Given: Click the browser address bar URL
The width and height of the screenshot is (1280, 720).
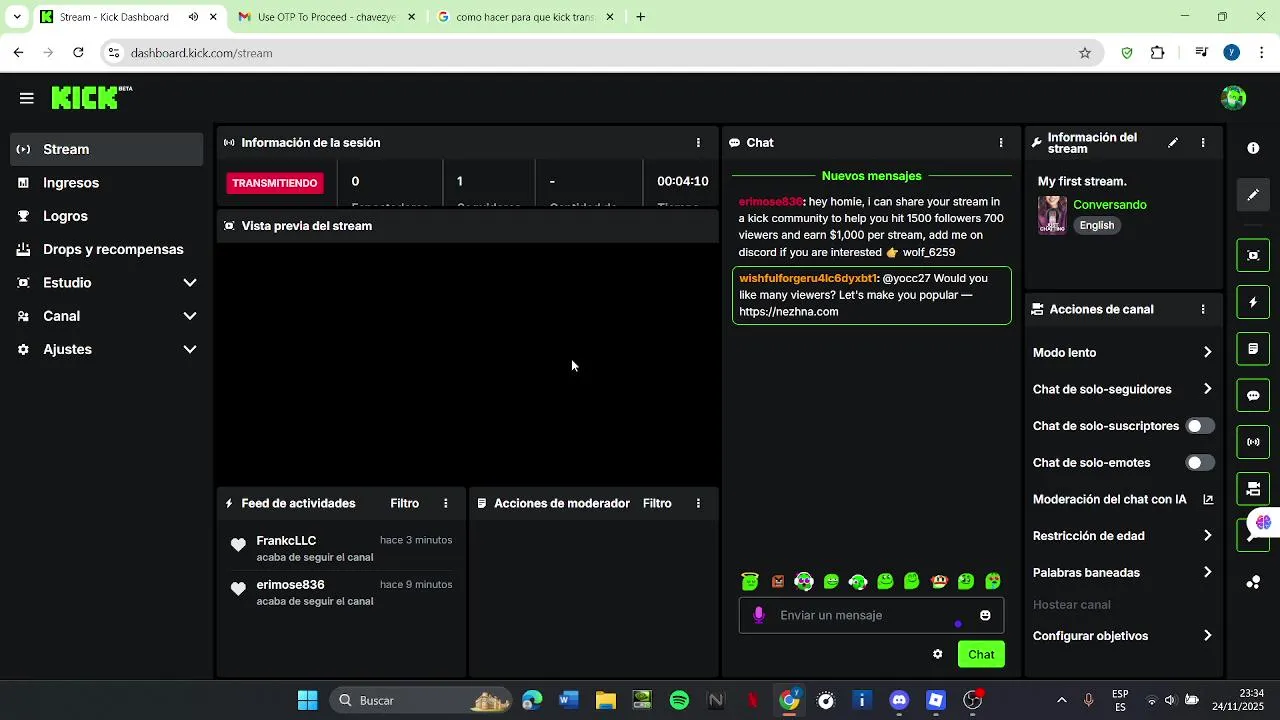Looking at the screenshot, I should pos(201,53).
